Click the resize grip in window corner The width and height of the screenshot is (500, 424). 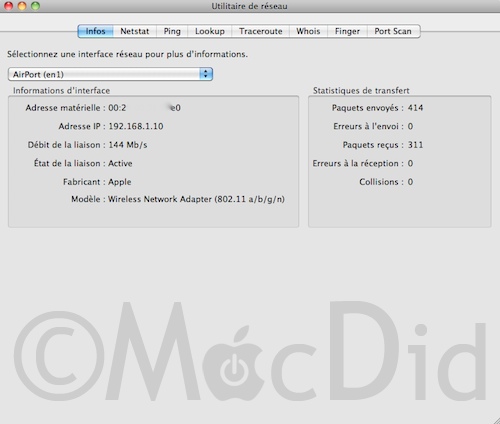496,420
